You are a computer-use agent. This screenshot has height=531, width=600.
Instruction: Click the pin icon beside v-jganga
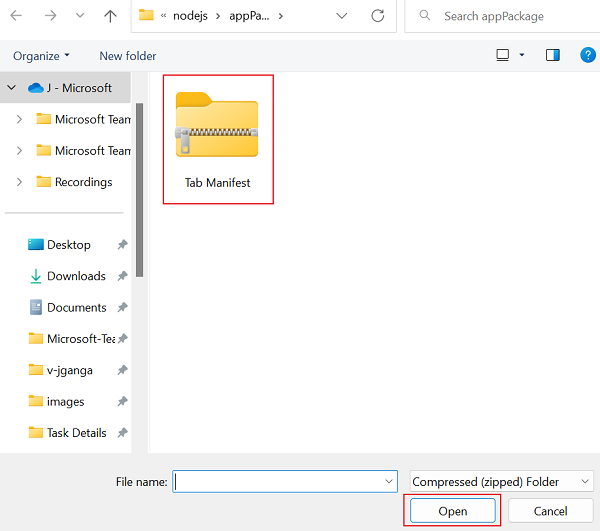click(x=122, y=370)
